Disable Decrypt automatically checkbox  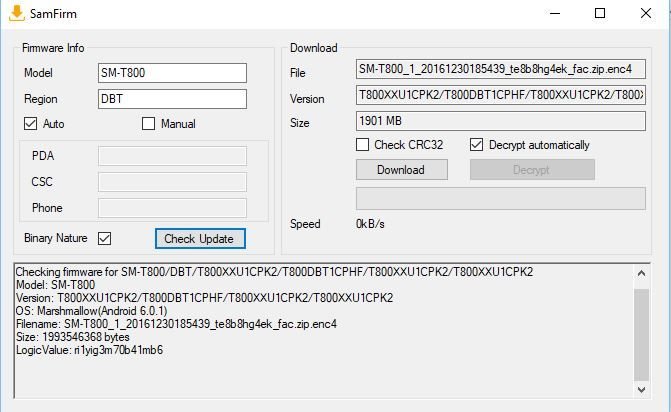(476, 145)
